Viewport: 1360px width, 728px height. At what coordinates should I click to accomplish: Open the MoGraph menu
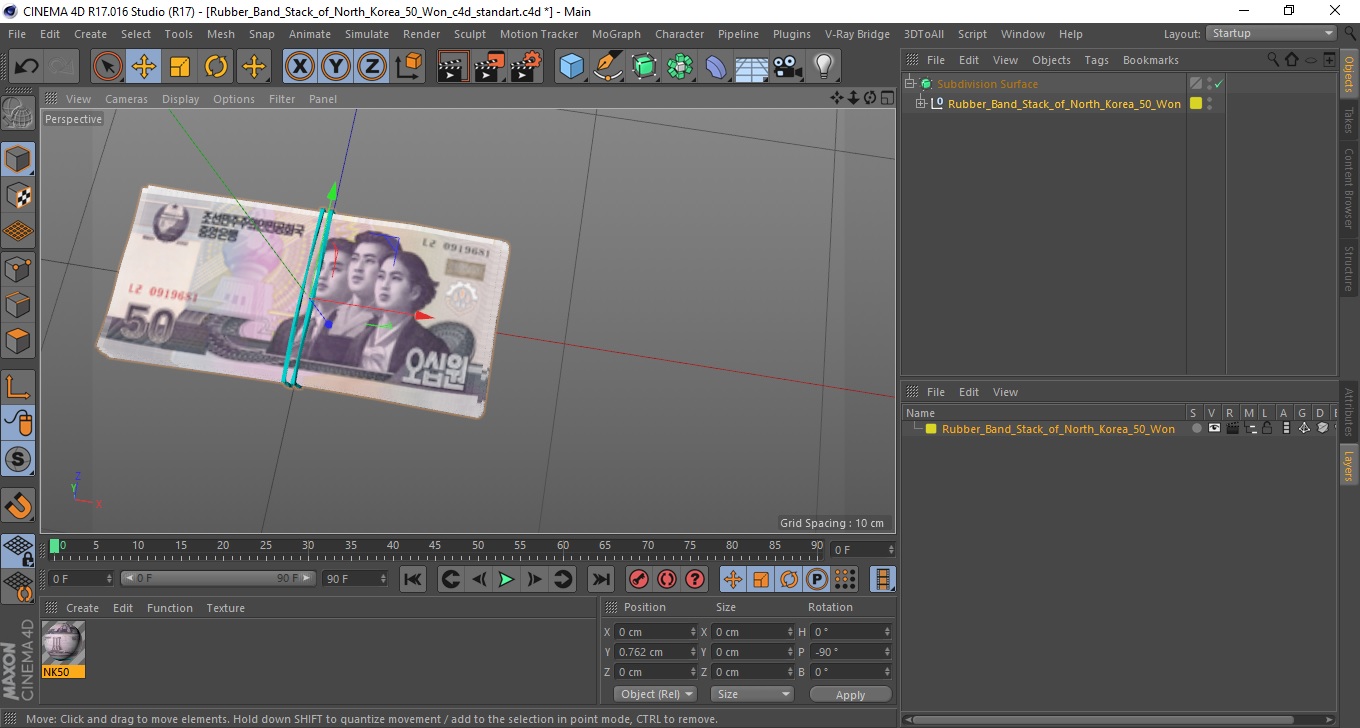pos(616,34)
